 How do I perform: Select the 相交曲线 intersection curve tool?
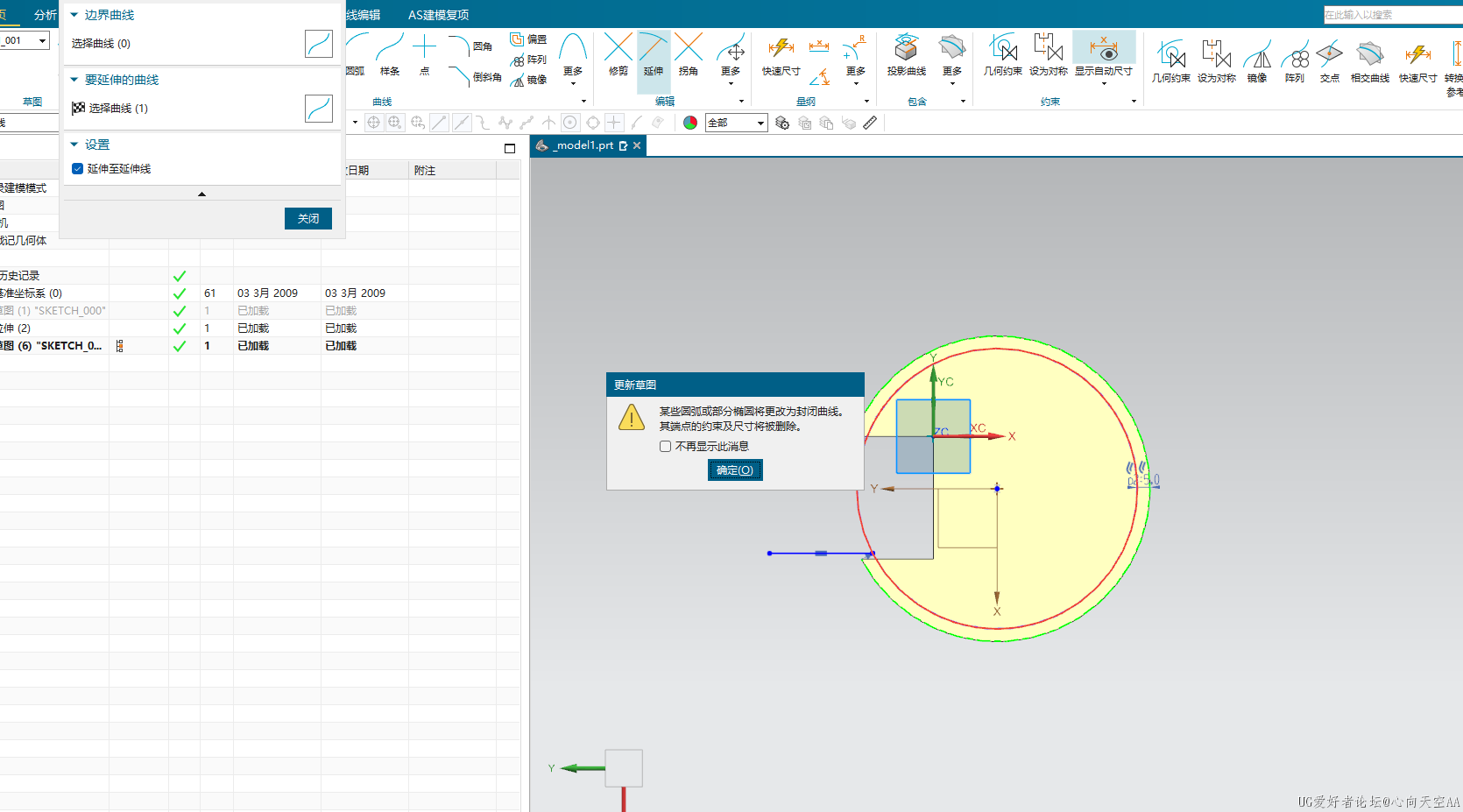point(1370,61)
